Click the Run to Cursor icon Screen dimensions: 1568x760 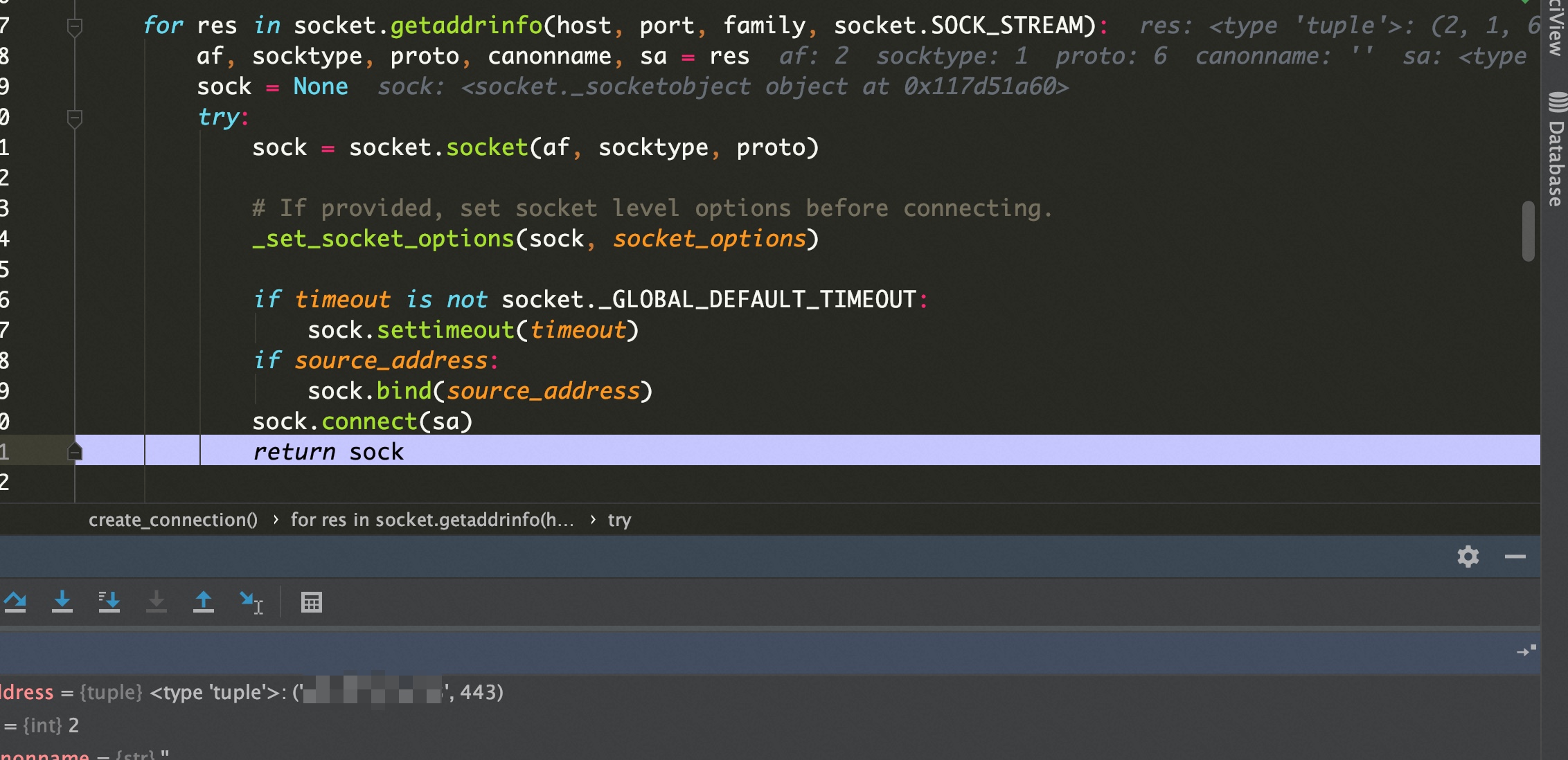(251, 602)
